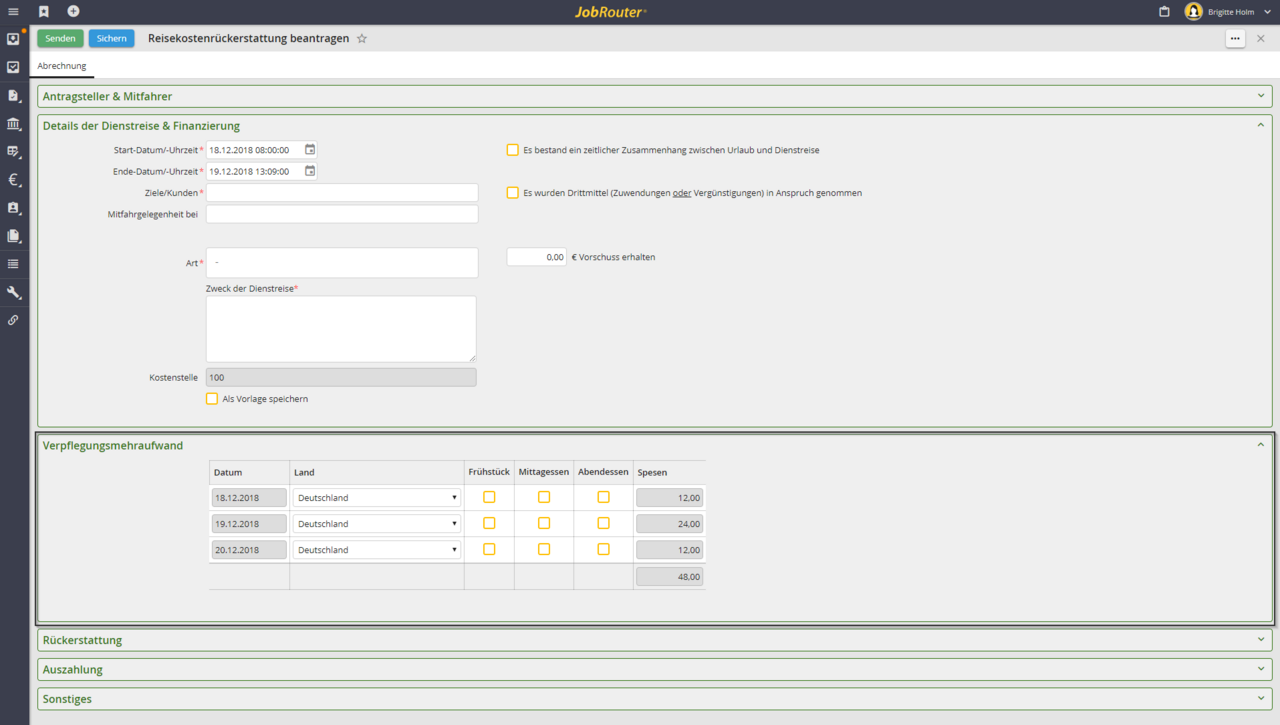Collapse the Details der Dienstreise & Finanzierung section
1280x725 pixels.
coord(1261,126)
